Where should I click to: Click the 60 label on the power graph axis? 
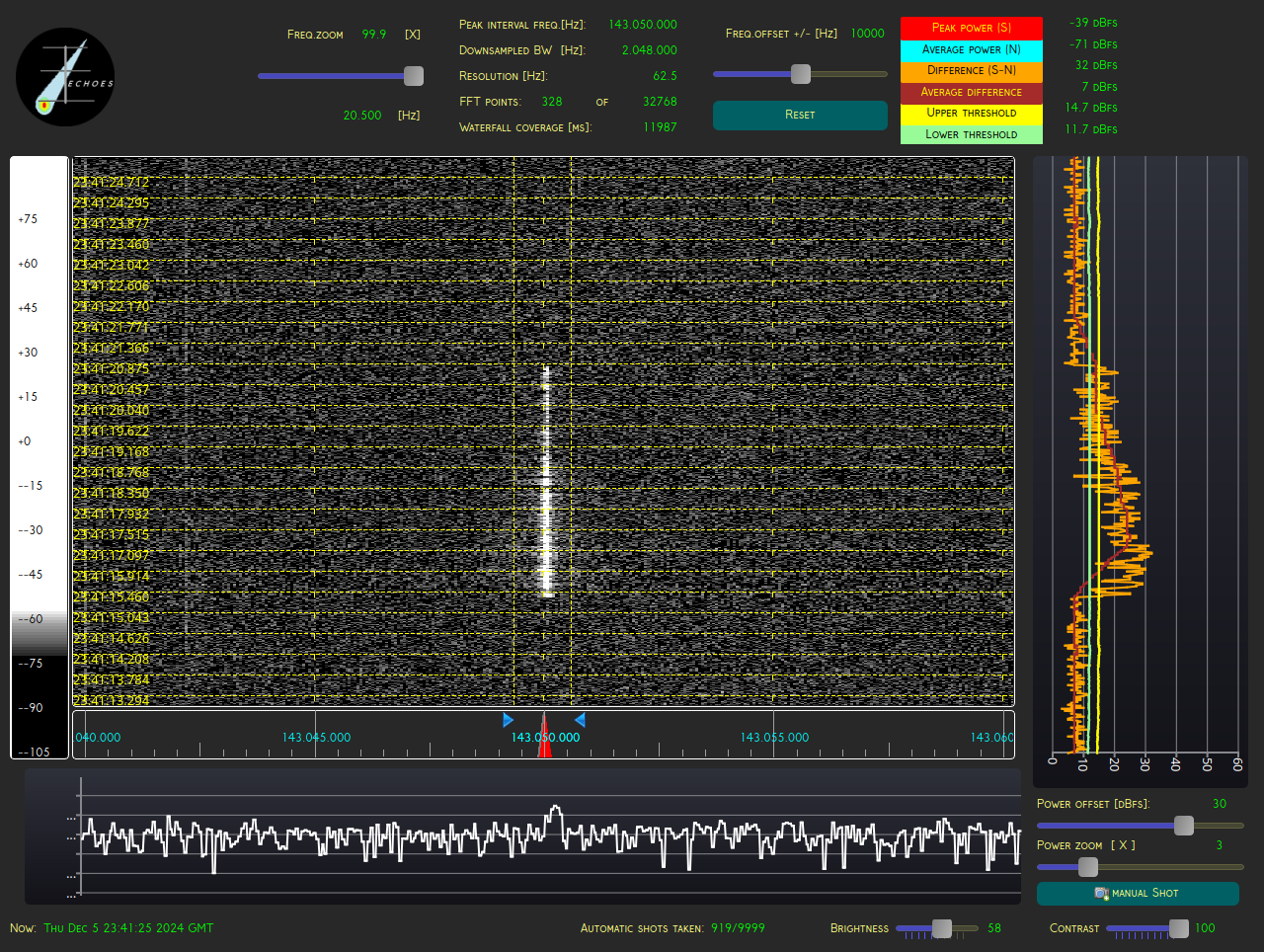coord(1236,764)
